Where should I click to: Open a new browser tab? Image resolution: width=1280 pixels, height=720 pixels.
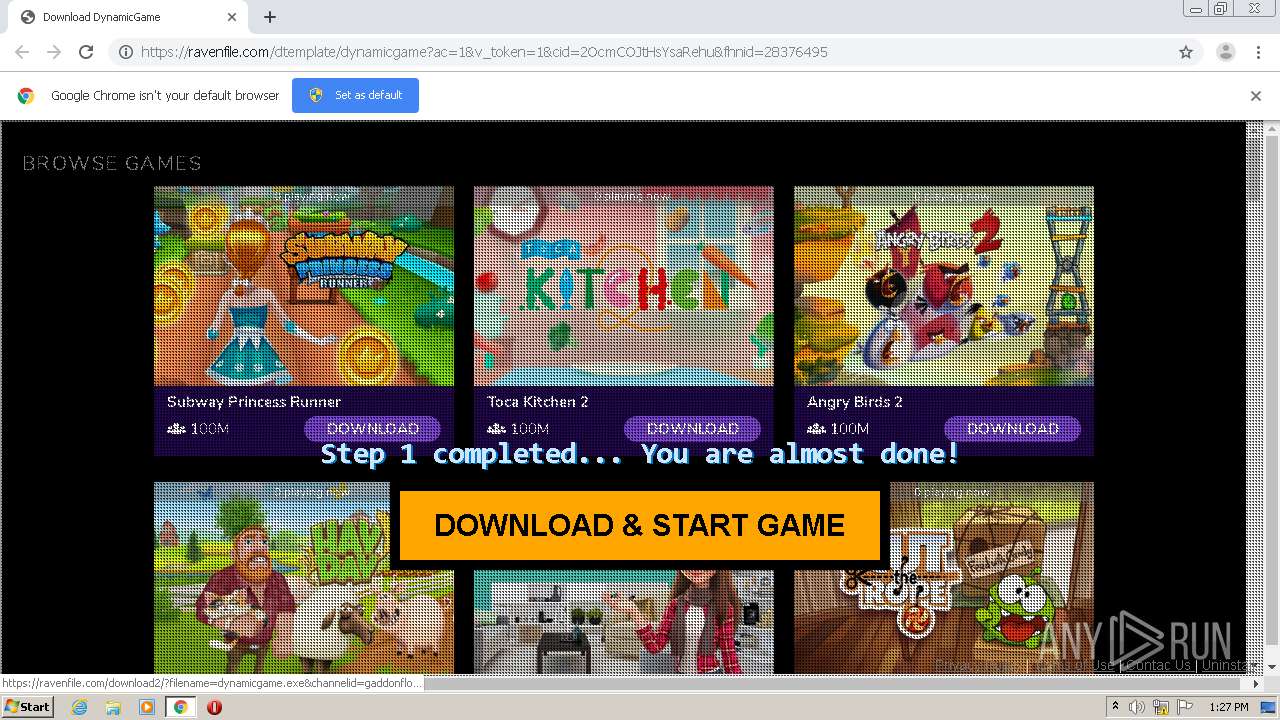[270, 17]
